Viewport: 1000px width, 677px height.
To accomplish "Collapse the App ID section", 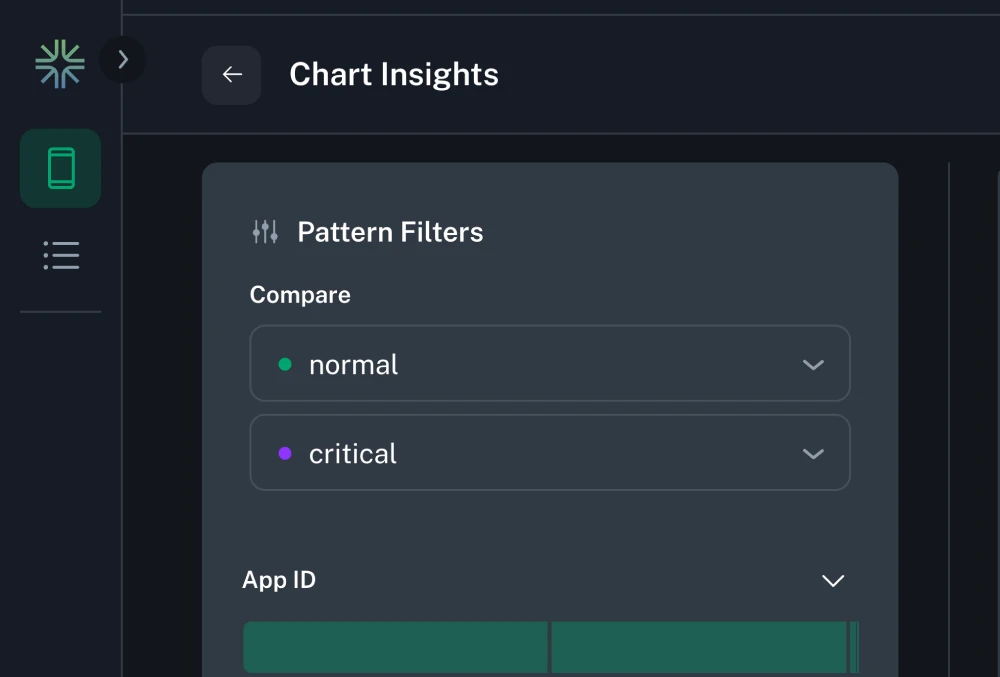I will click(833, 580).
